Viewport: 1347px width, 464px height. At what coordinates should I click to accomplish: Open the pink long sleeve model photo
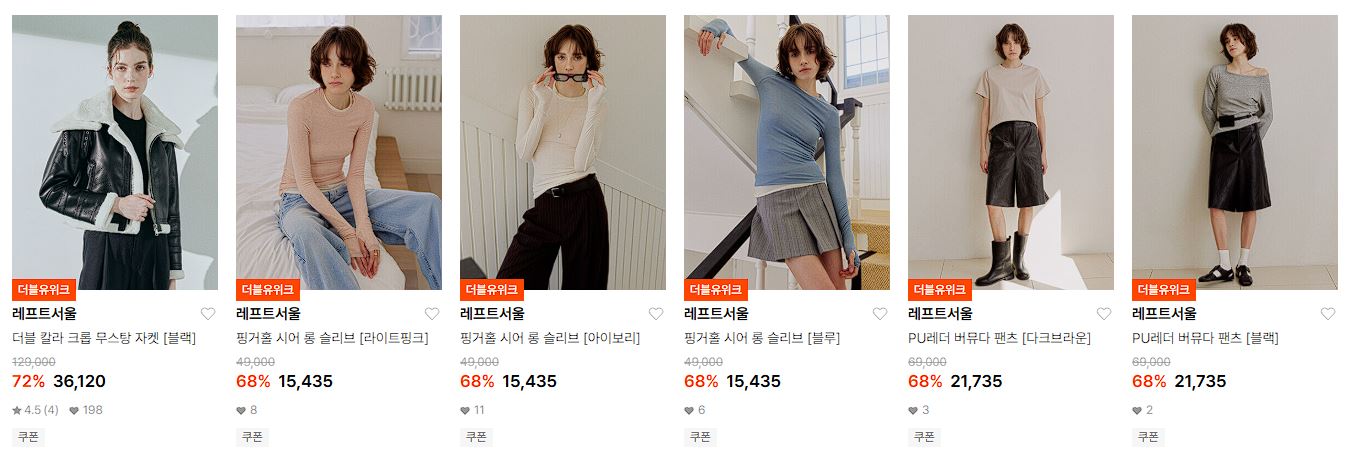tap(338, 152)
